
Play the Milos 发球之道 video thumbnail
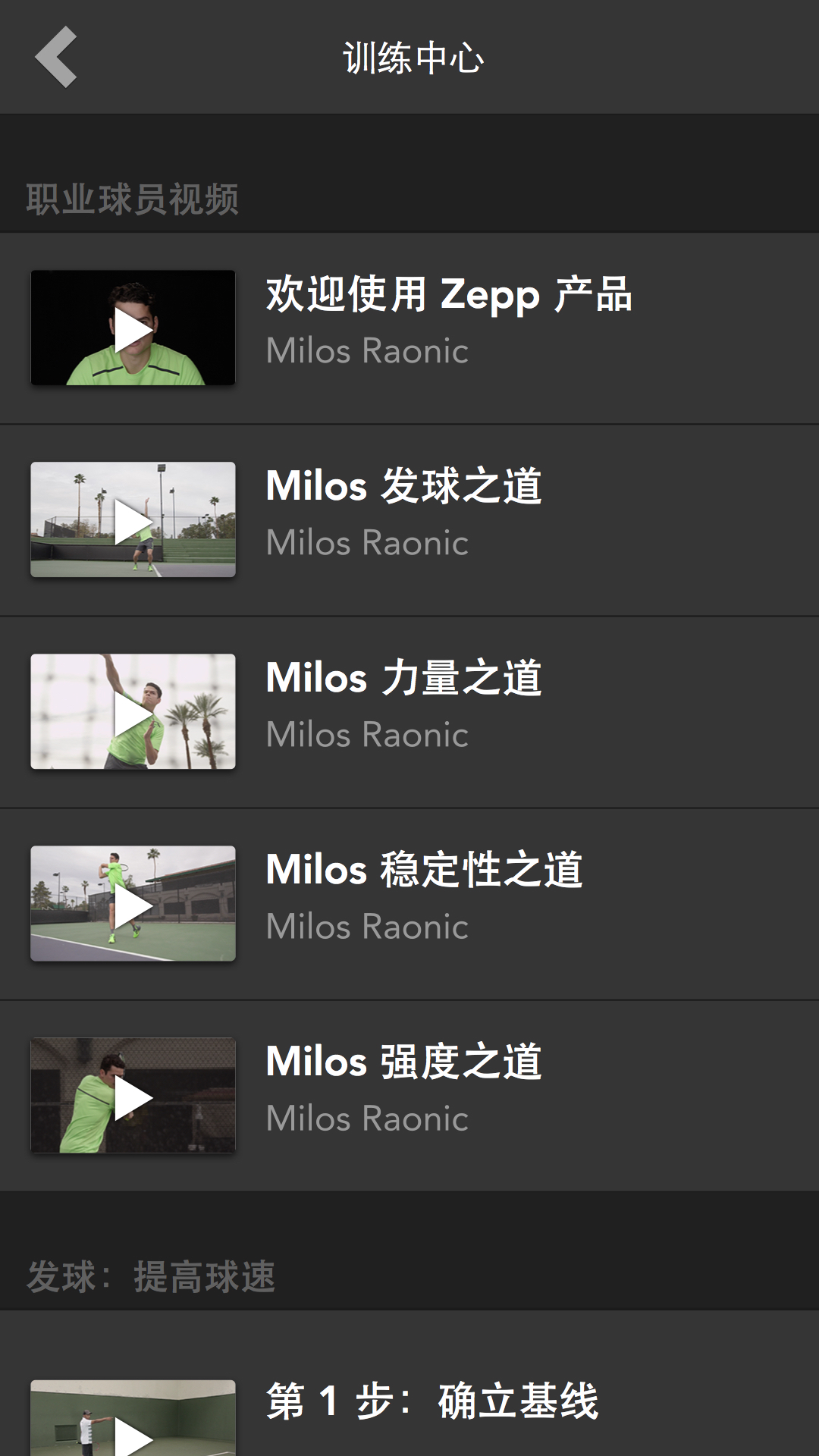pos(133,520)
